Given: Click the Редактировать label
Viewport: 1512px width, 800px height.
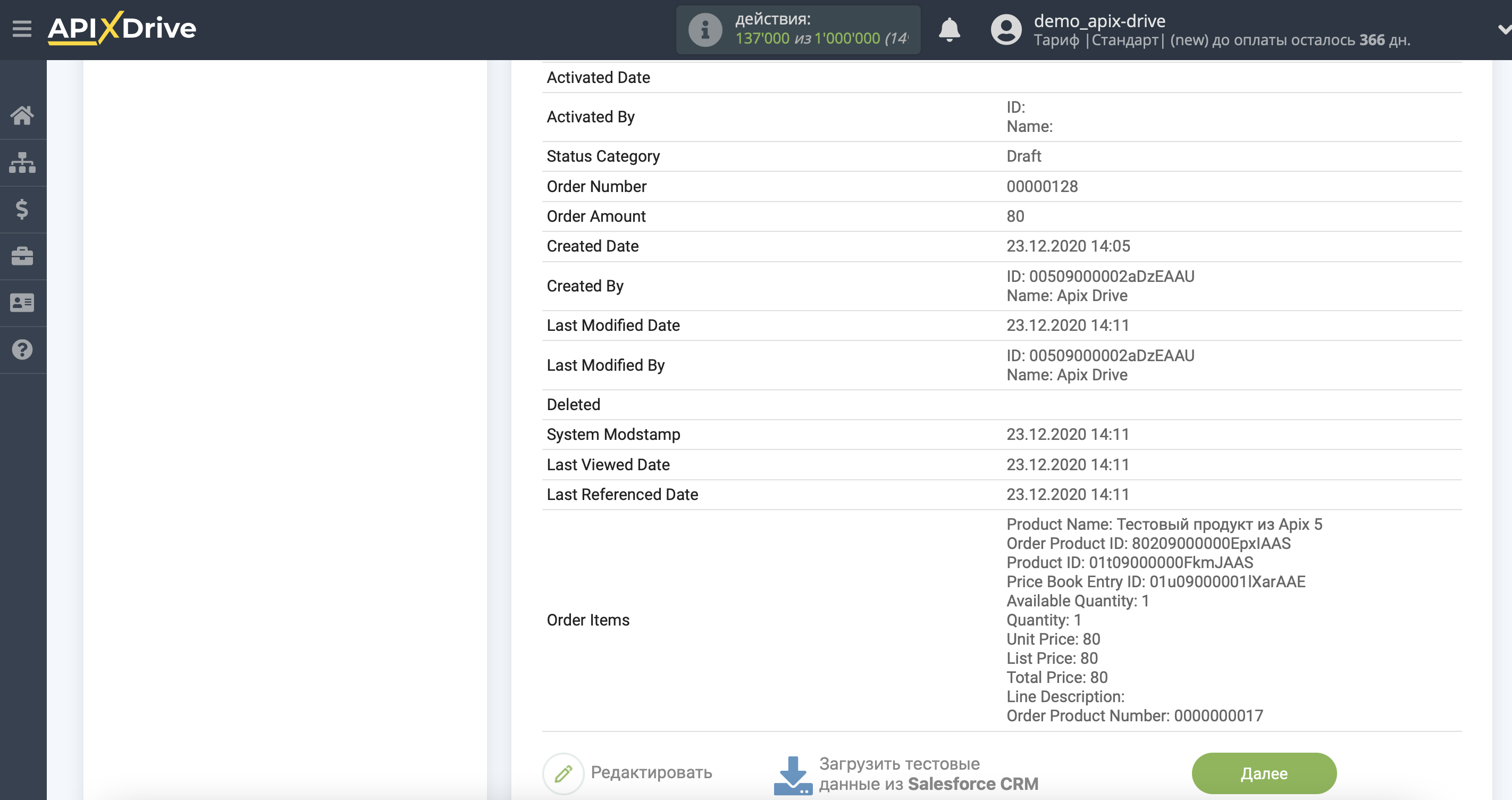Looking at the screenshot, I should (x=651, y=772).
